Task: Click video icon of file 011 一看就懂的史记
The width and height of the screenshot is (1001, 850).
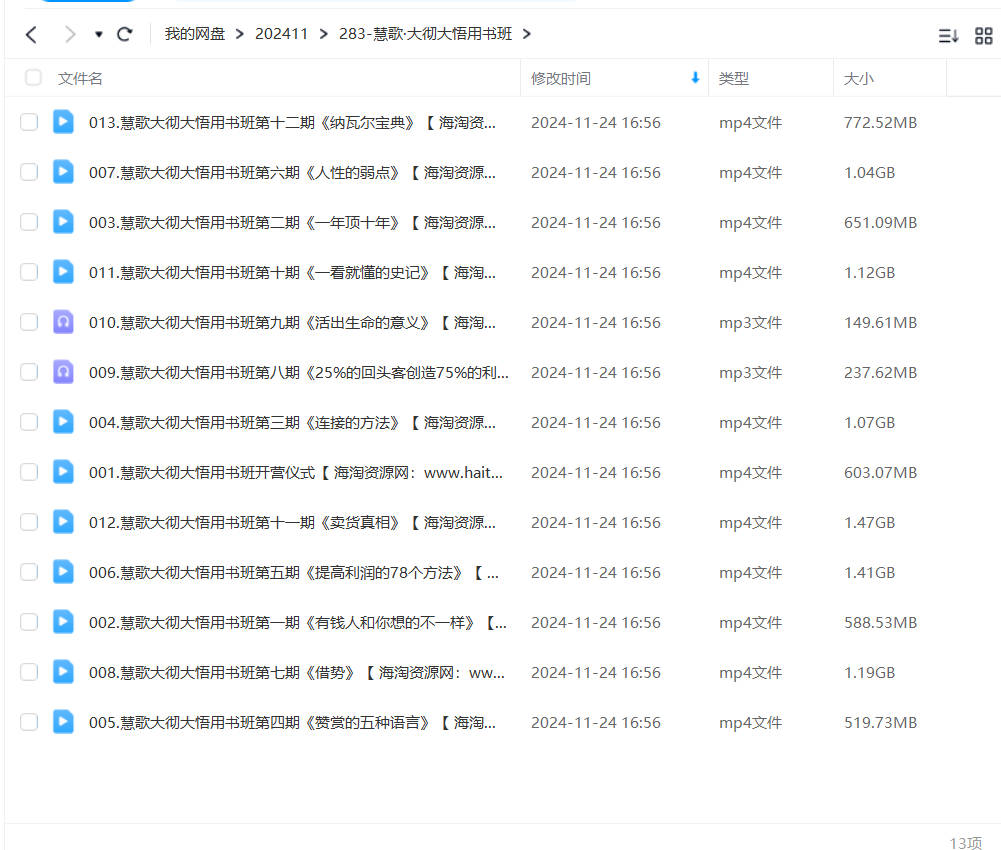Action: [x=63, y=272]
